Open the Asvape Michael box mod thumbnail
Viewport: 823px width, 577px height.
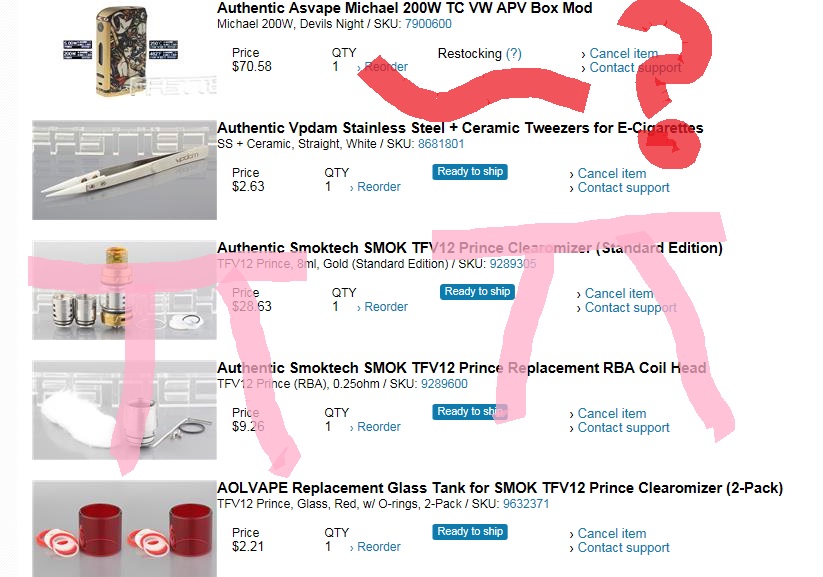124,51
